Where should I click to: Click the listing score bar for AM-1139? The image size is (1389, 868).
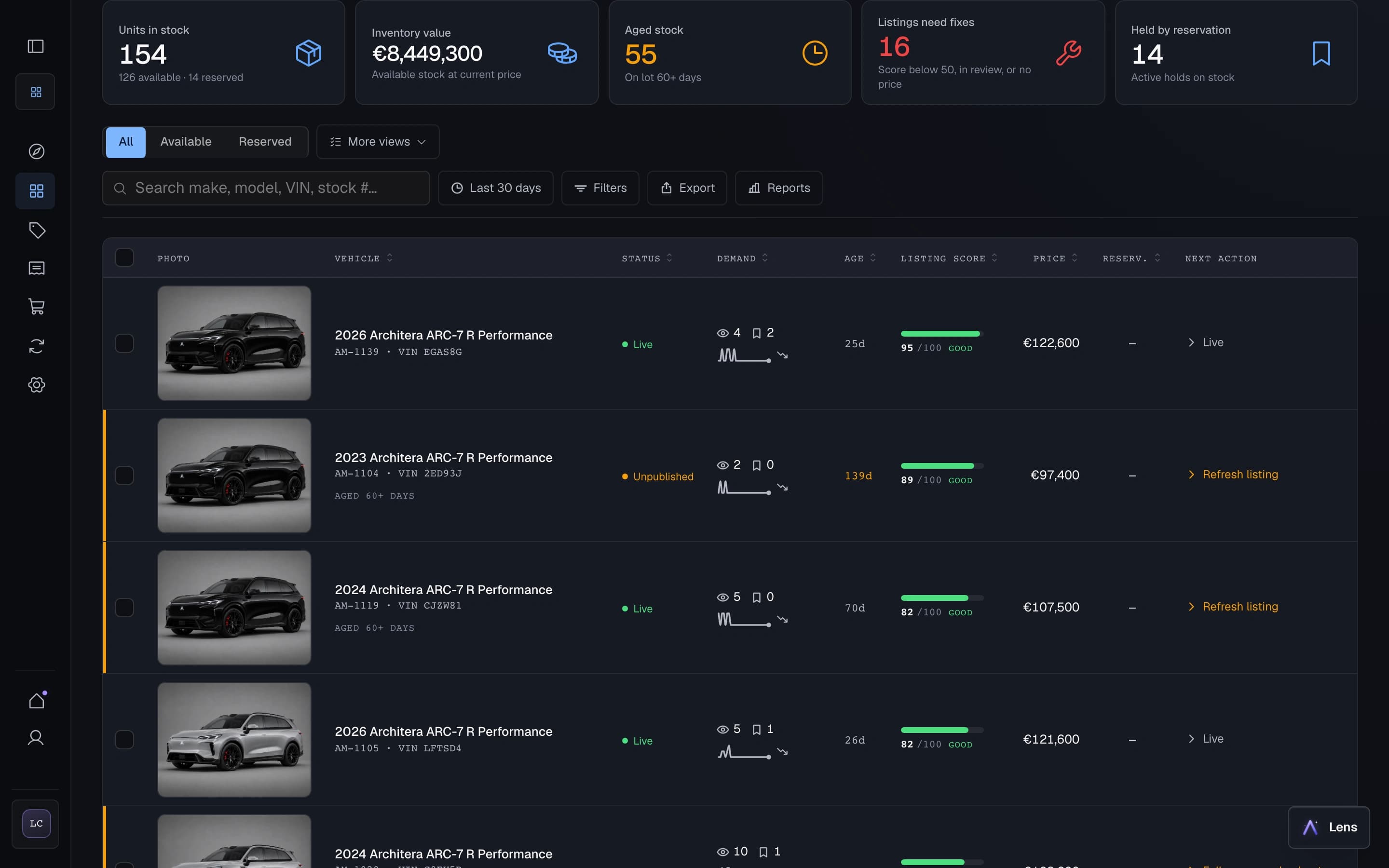point(942,334)
